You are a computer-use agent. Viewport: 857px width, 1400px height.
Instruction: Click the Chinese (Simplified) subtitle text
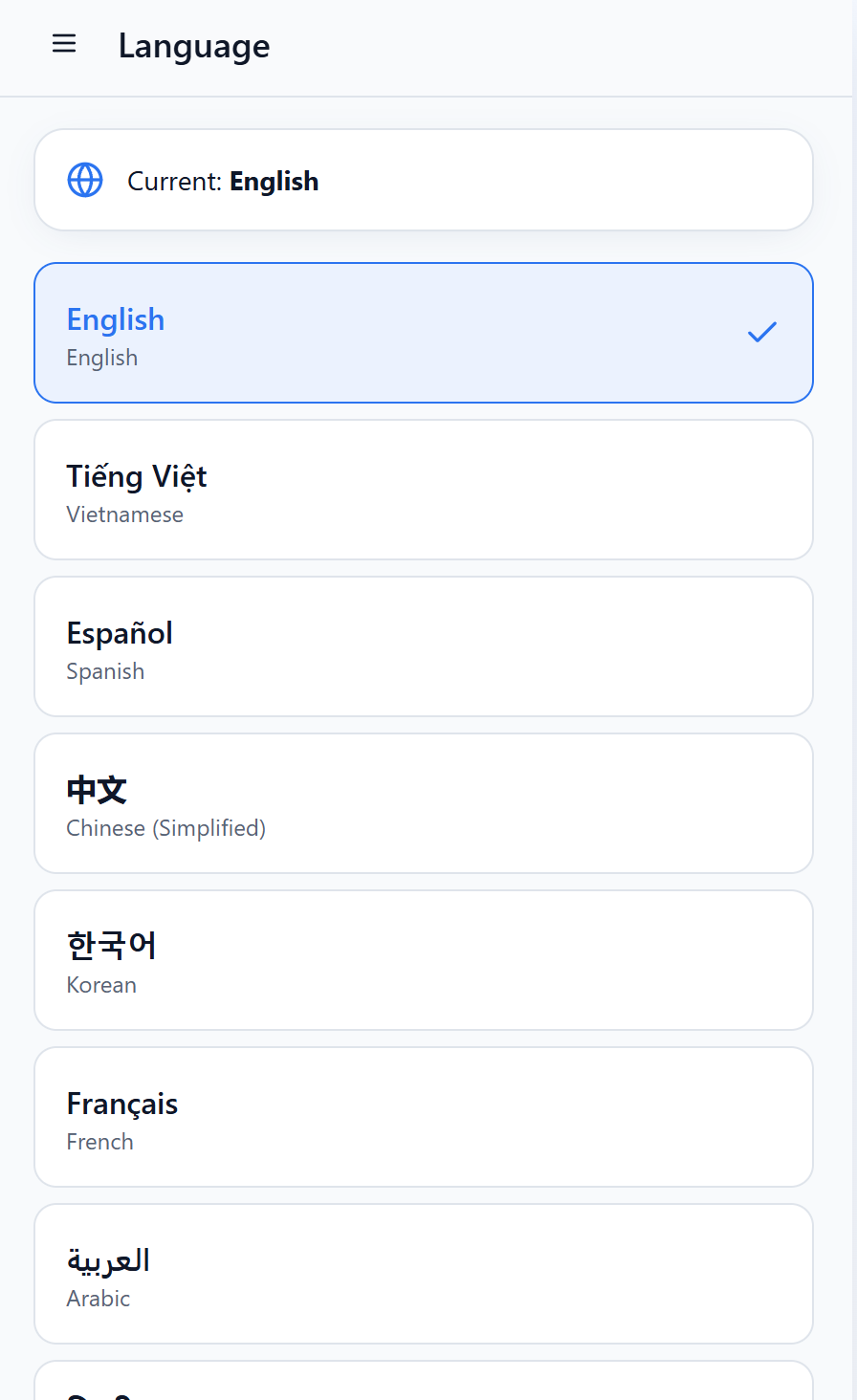pyautogui.click(x=166, y=828)
